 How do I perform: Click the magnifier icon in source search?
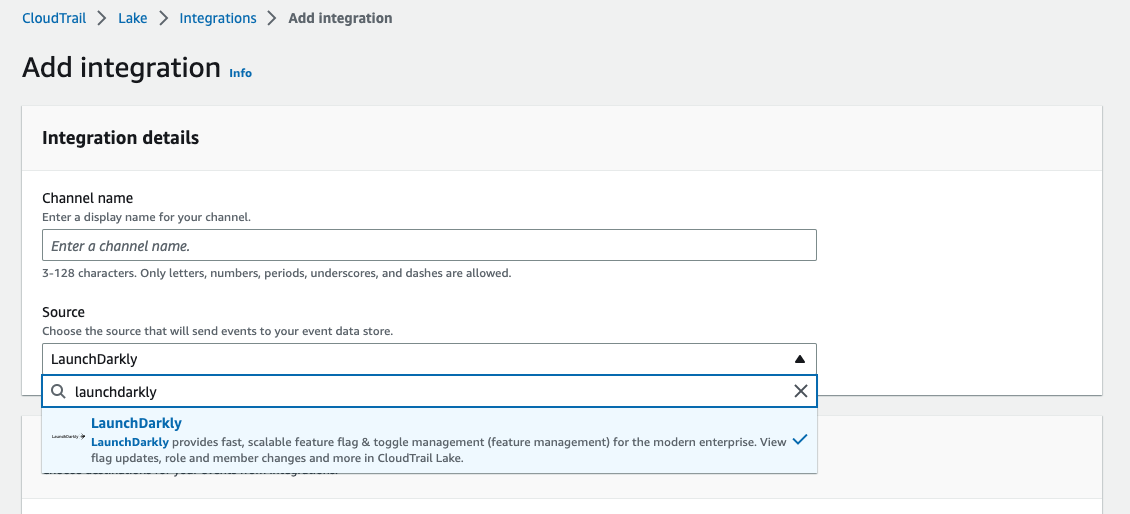tap(59, 392)
